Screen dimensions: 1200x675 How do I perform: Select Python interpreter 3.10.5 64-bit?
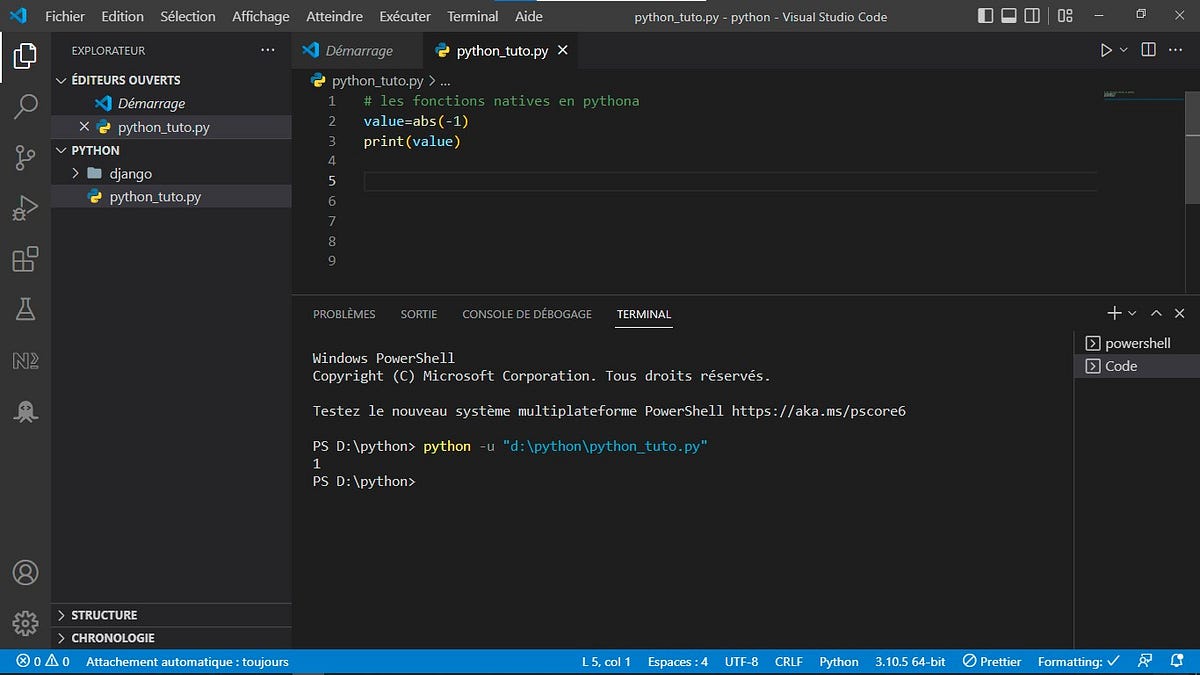pyautogui.click(x=909, y=661)
